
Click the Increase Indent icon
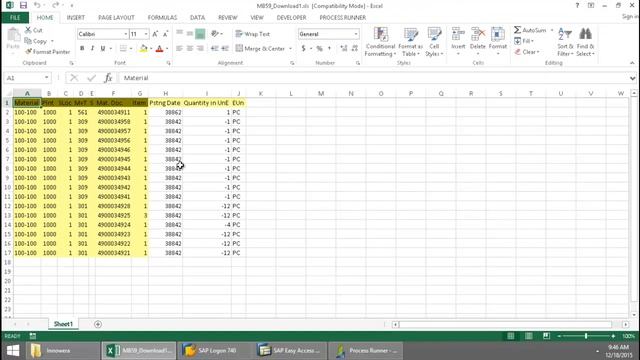225,49
